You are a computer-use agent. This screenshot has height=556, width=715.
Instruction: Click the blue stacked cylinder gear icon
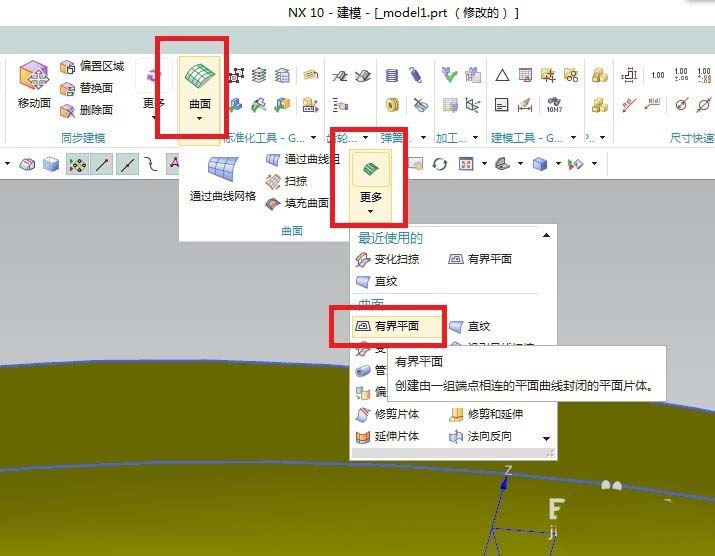[x=392, y=75]
